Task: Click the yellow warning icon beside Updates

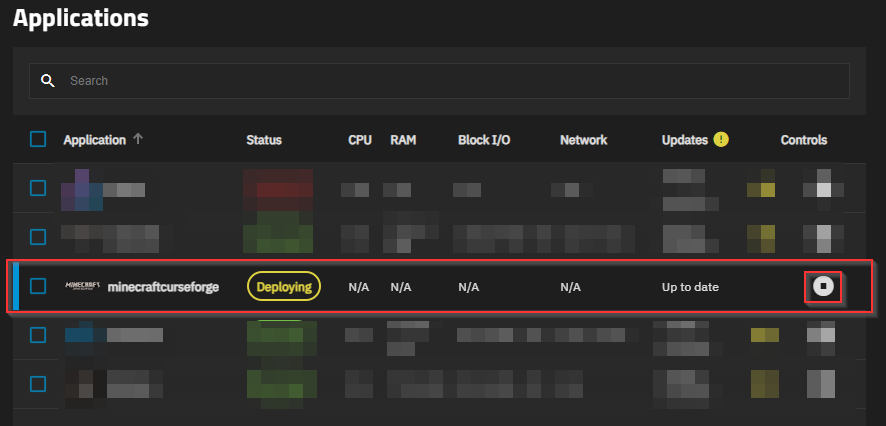Action: tap(721, 139)
